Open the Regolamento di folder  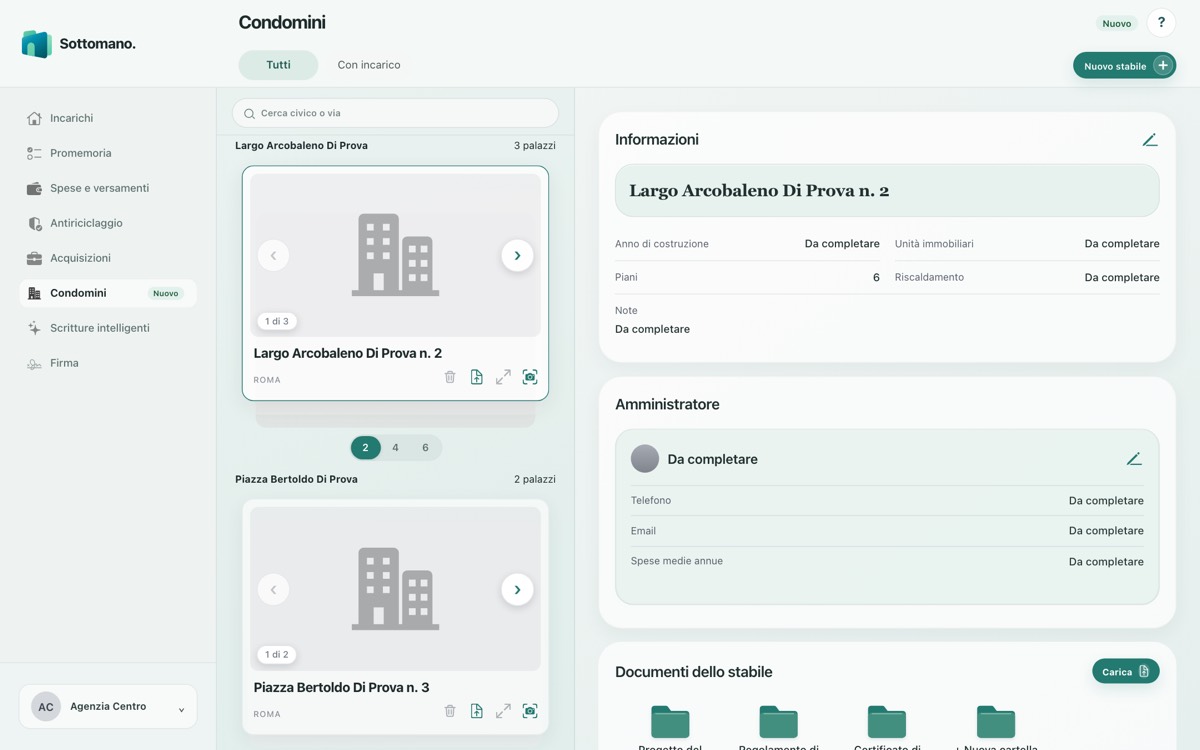point(778,727)
